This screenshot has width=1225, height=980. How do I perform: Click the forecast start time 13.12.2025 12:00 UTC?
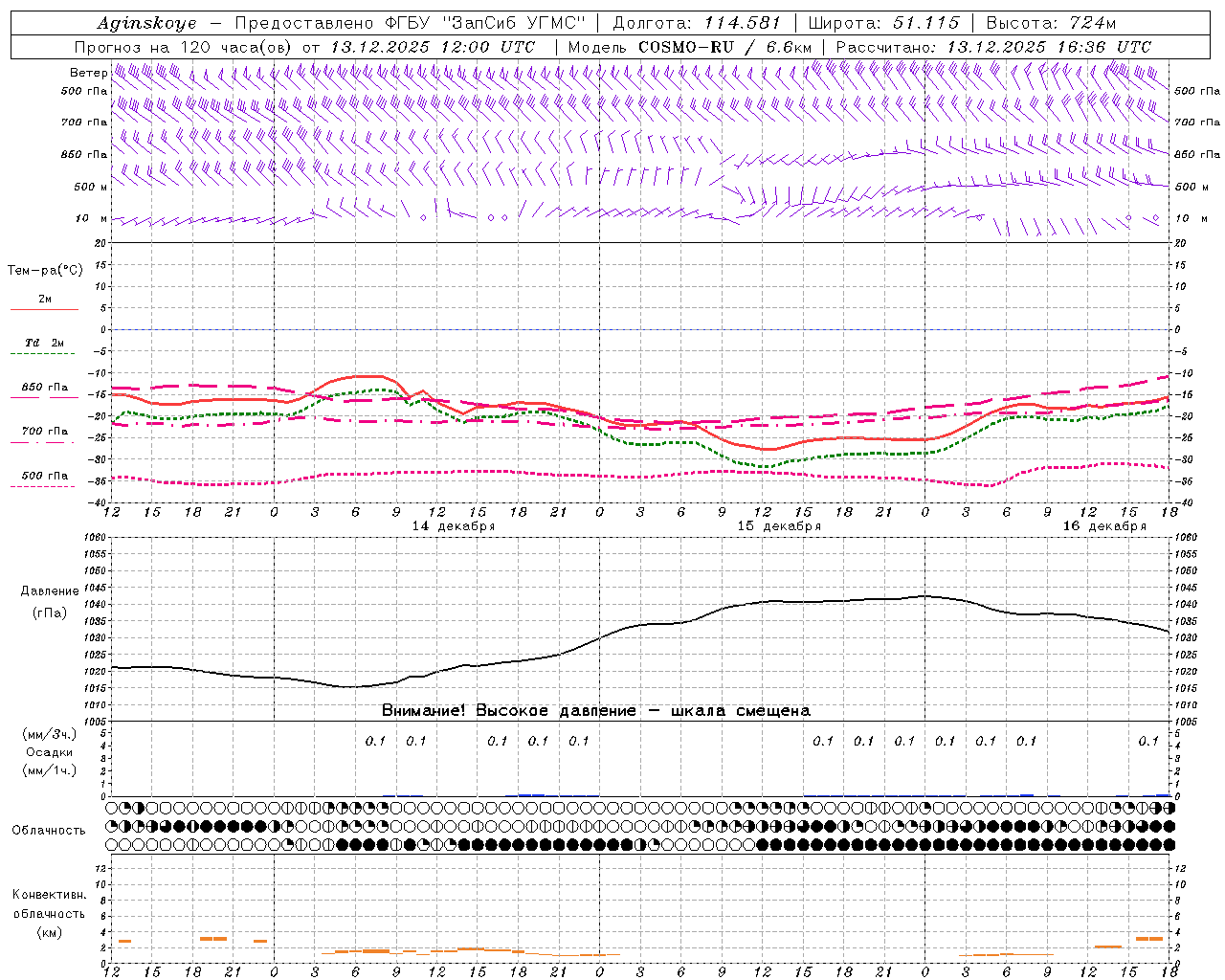(433, 47)
